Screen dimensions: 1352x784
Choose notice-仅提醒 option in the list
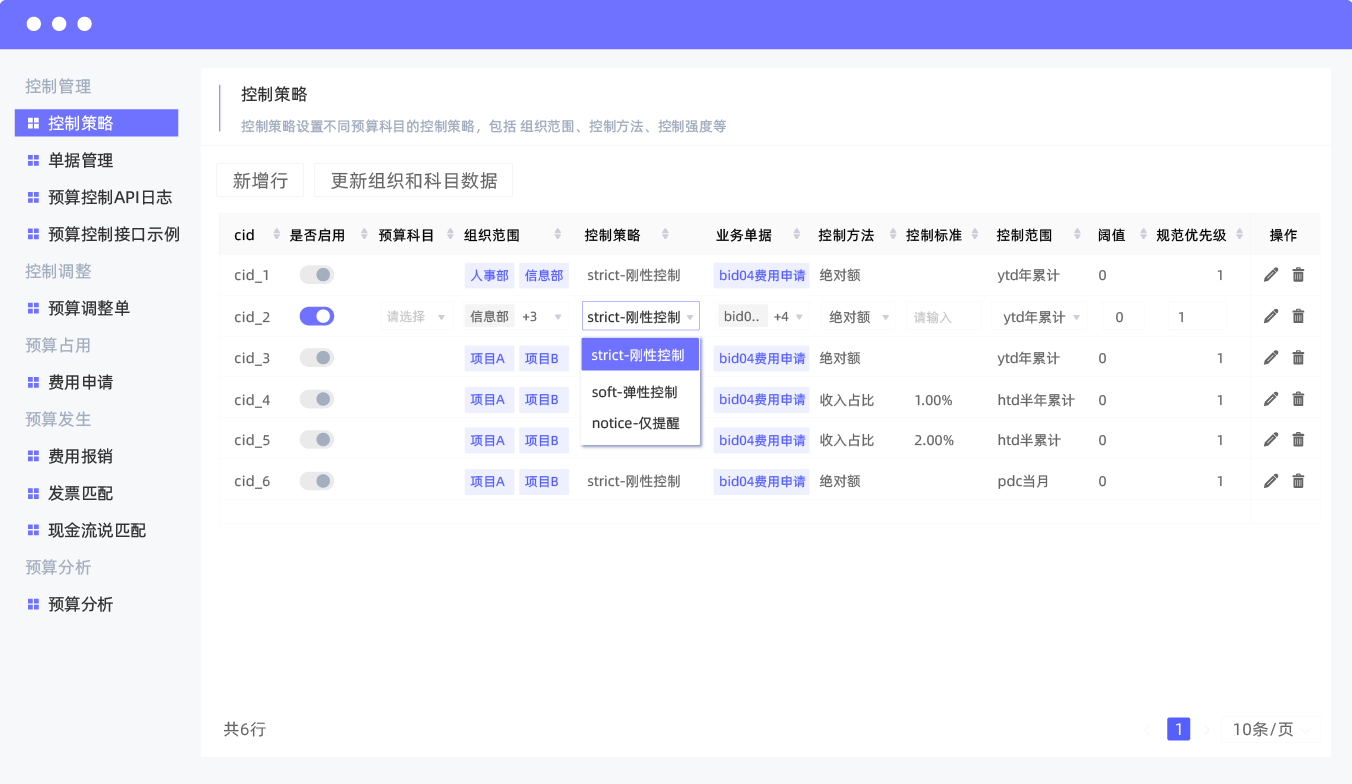pyautogui.click(x=636, y=423)
